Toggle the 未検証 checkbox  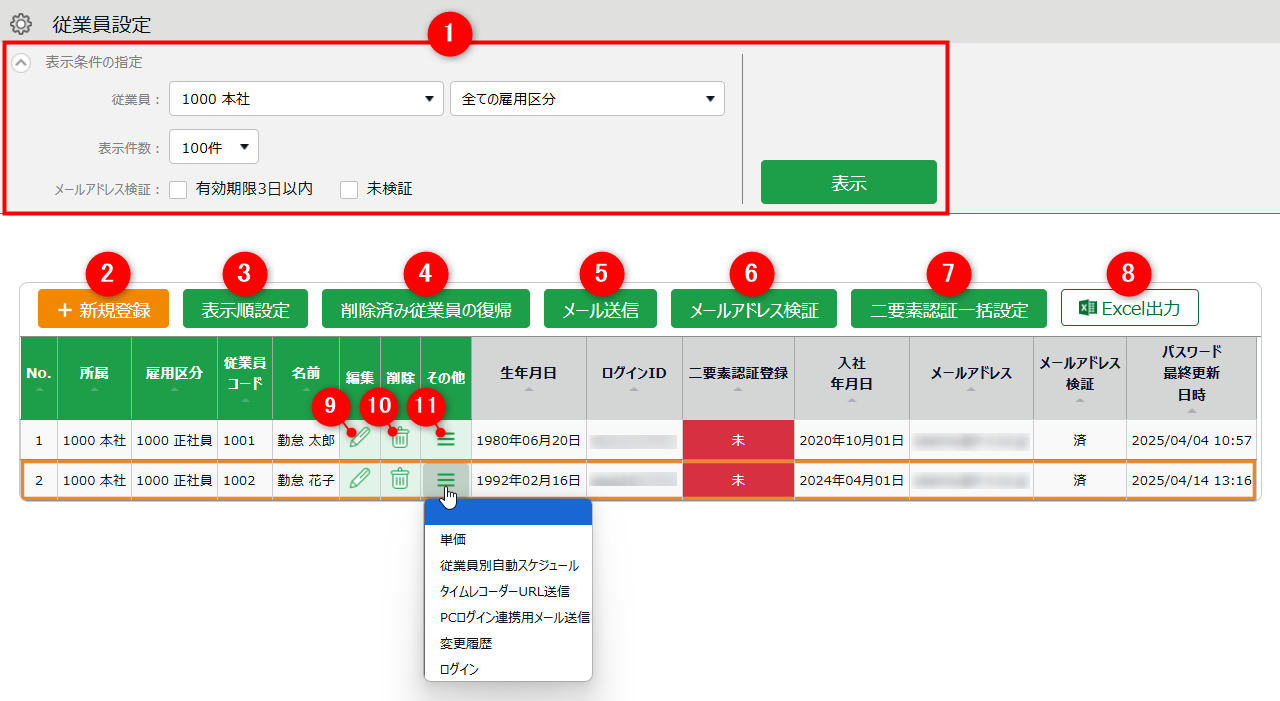click(349, 190)
